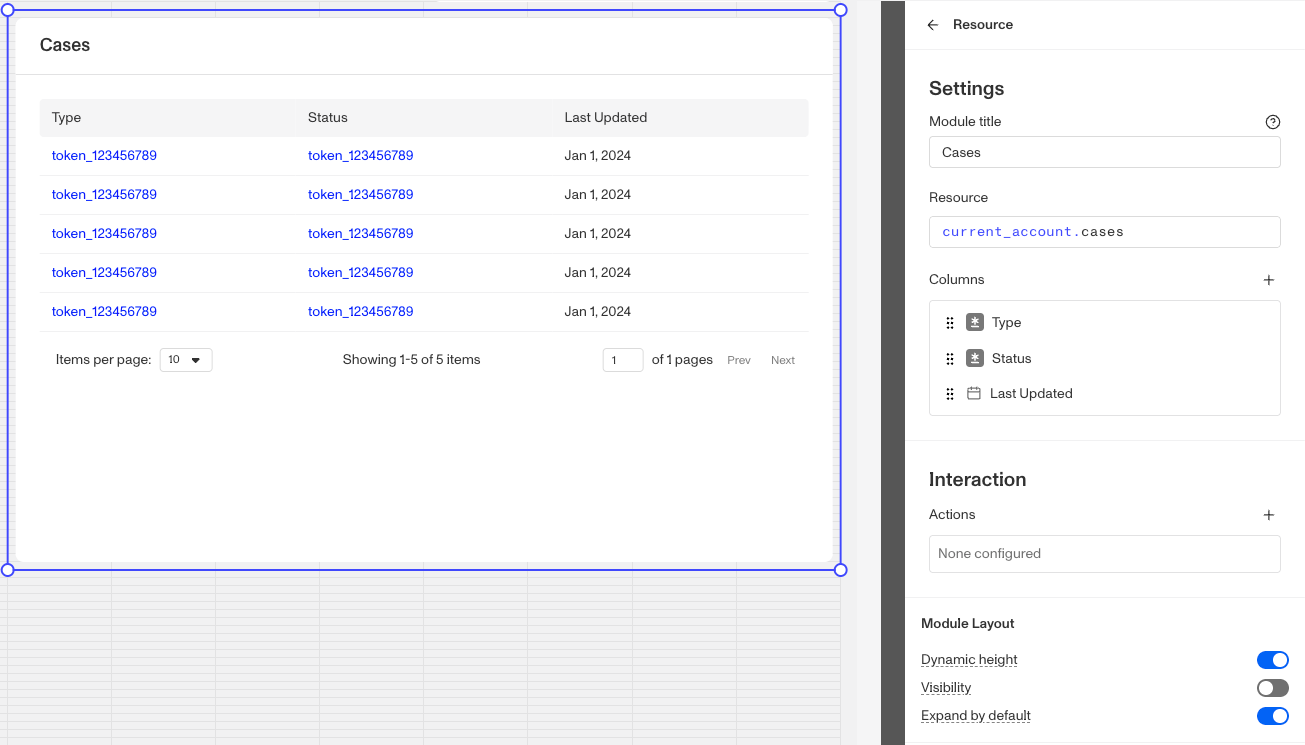The height and width of the screenshot is (745, 1305).
Task: Click the Cases module heading
Action: point(65,45)
